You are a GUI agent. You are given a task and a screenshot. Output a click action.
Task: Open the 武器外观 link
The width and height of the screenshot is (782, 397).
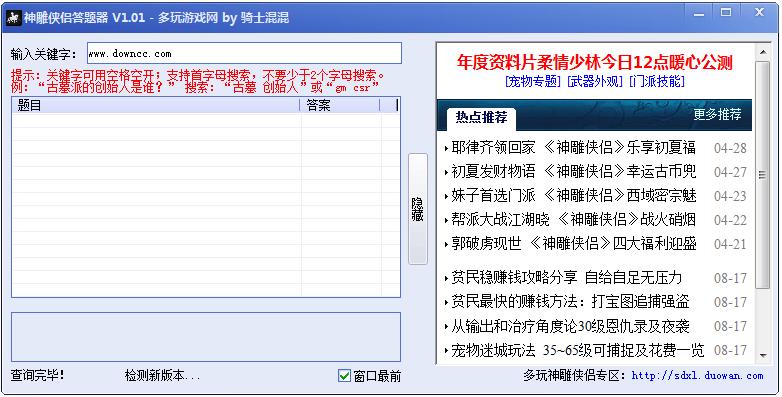point(594,81)
